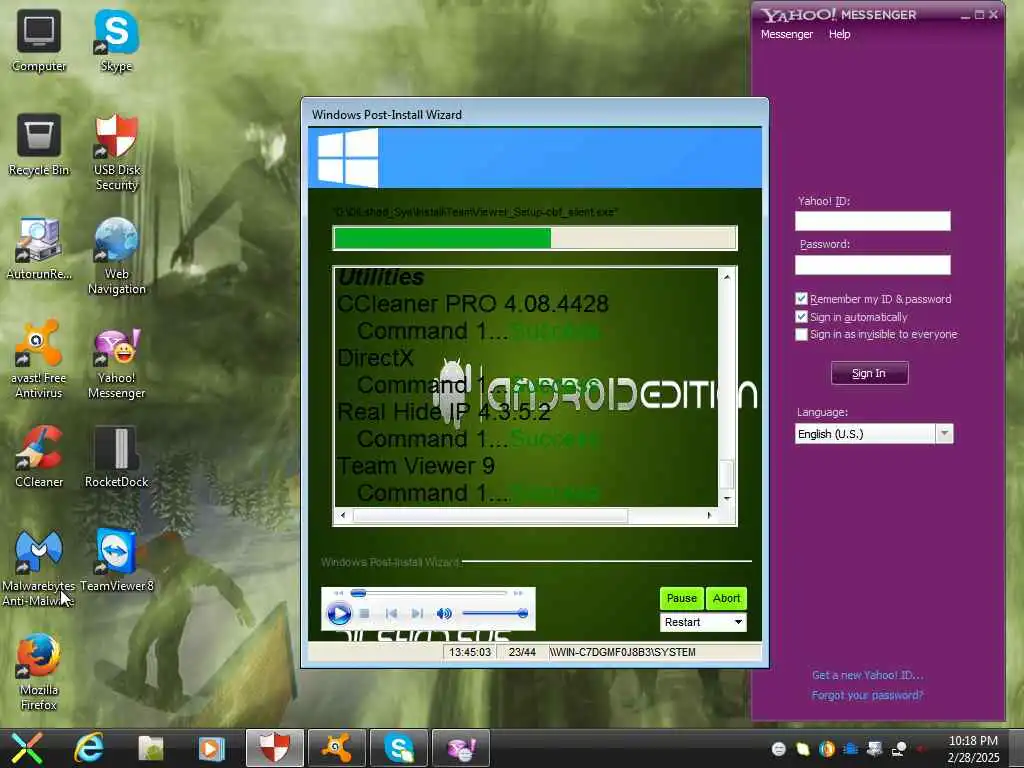This screenshot has height=768, width=1024.
Task: Mute the wizard's media player volume
Action: click(444, 613)
